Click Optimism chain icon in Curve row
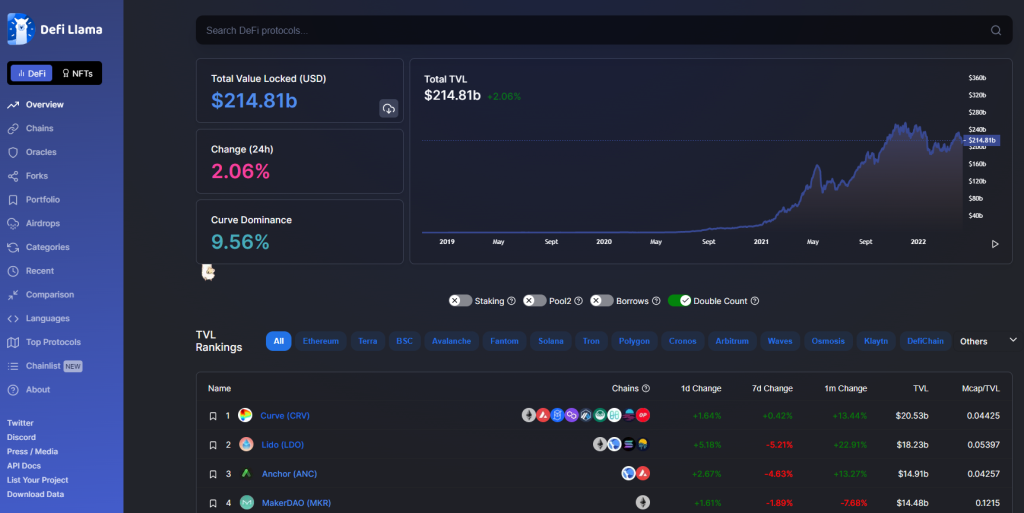 tap(643, 415)
